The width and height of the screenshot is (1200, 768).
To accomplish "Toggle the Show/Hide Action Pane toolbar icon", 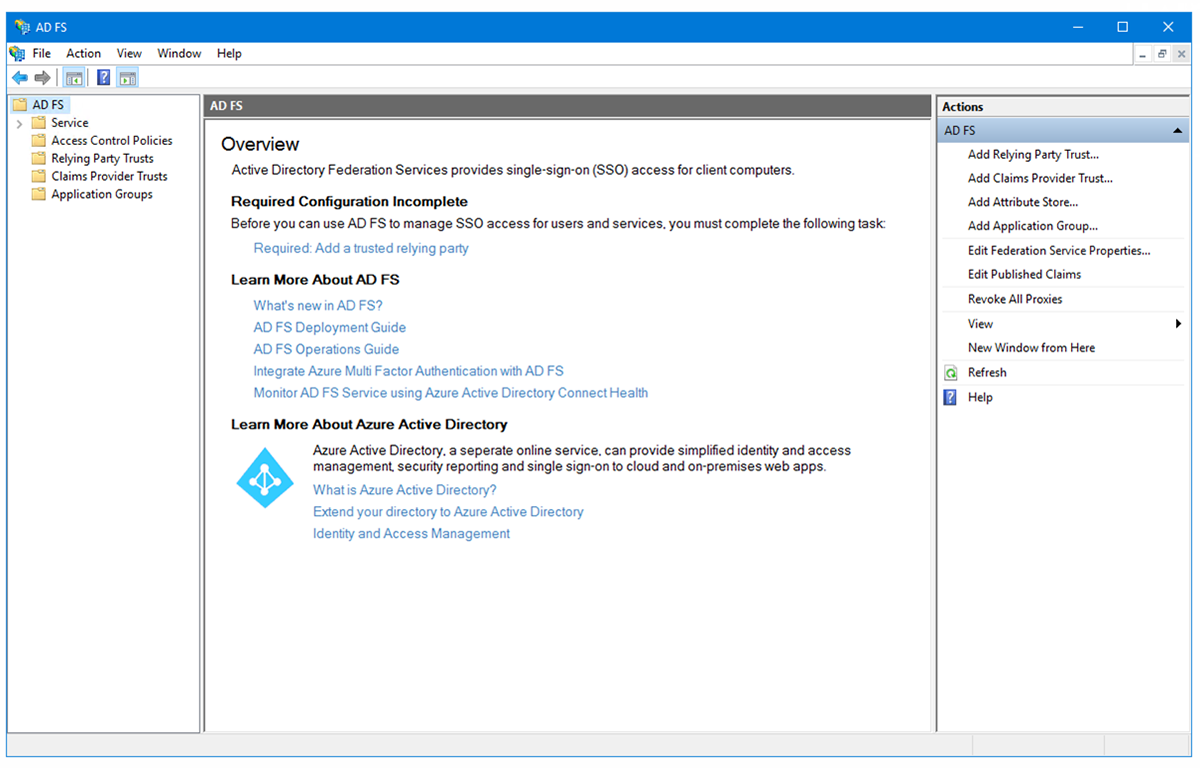I will coord(127,77).
